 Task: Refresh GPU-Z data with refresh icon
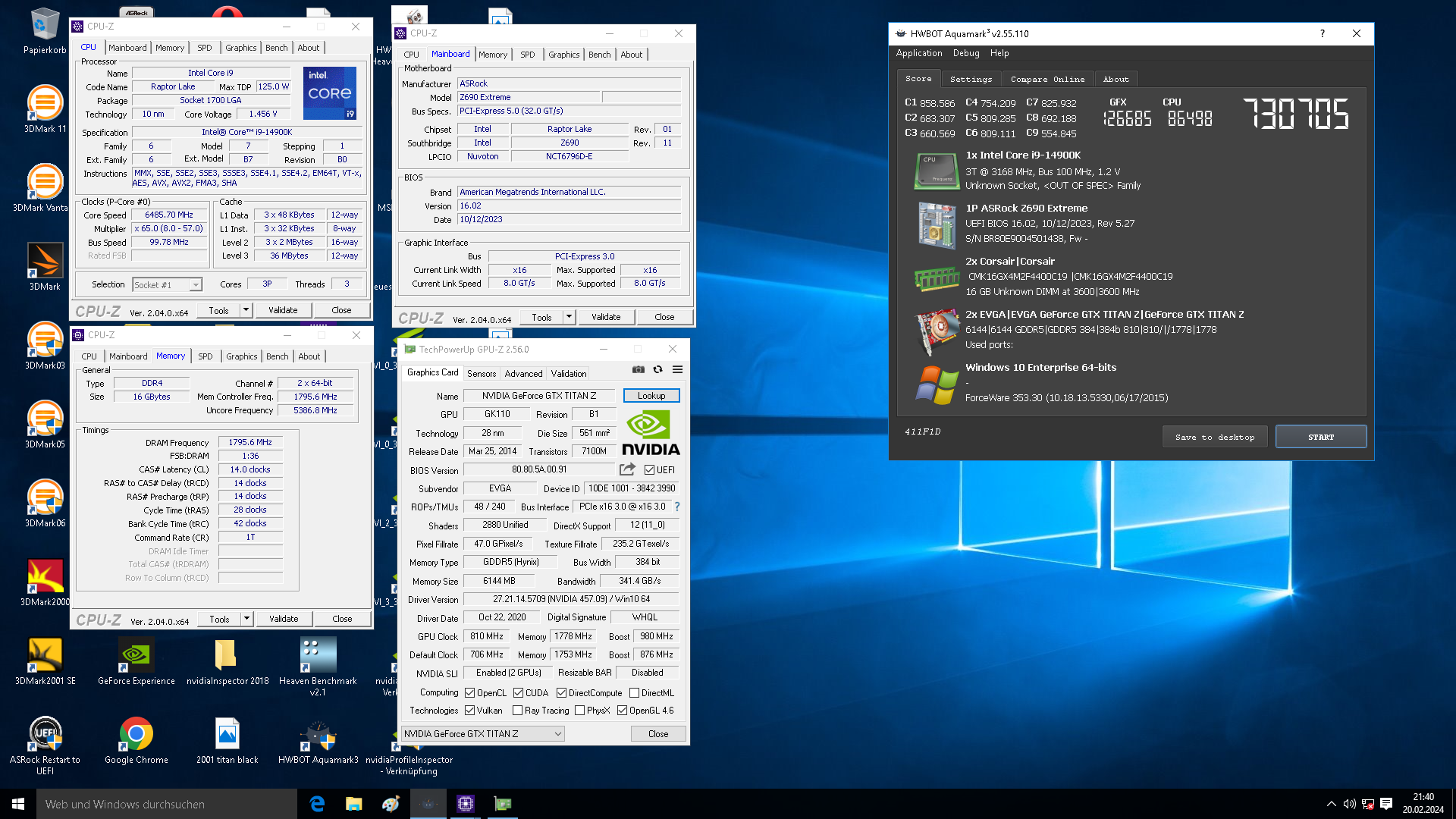657,370
